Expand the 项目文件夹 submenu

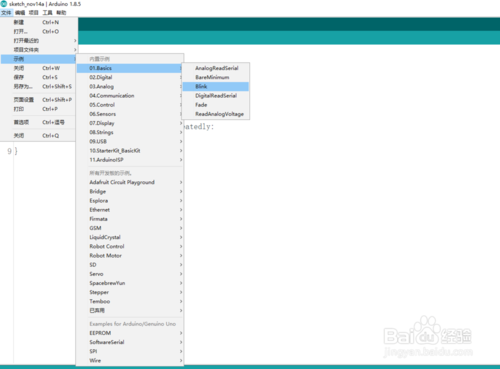39,50
